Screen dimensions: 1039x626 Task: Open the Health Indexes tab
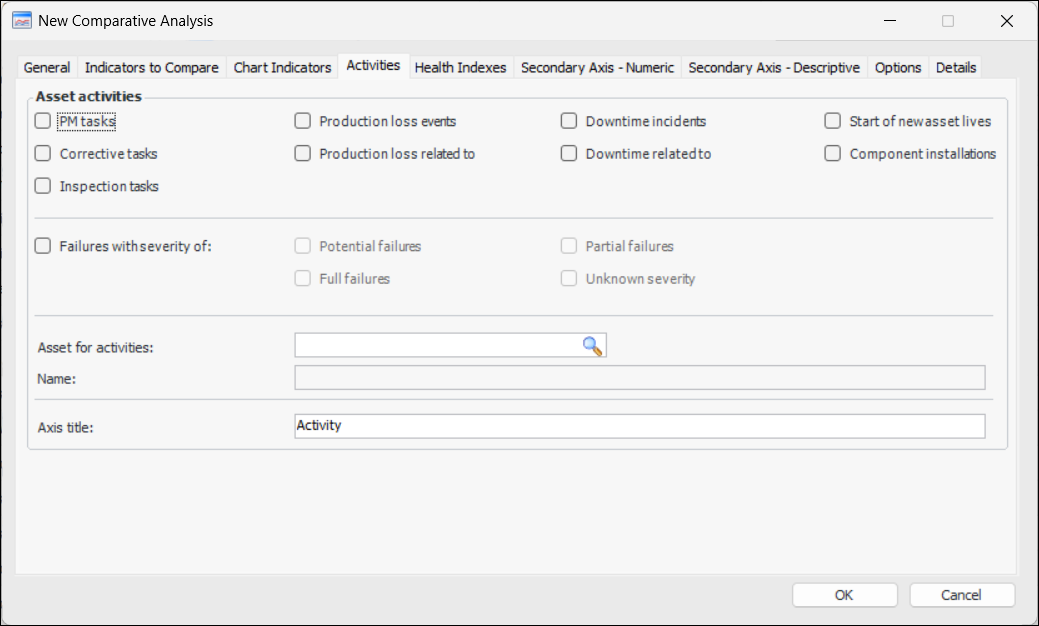click(x=460, y=68)
